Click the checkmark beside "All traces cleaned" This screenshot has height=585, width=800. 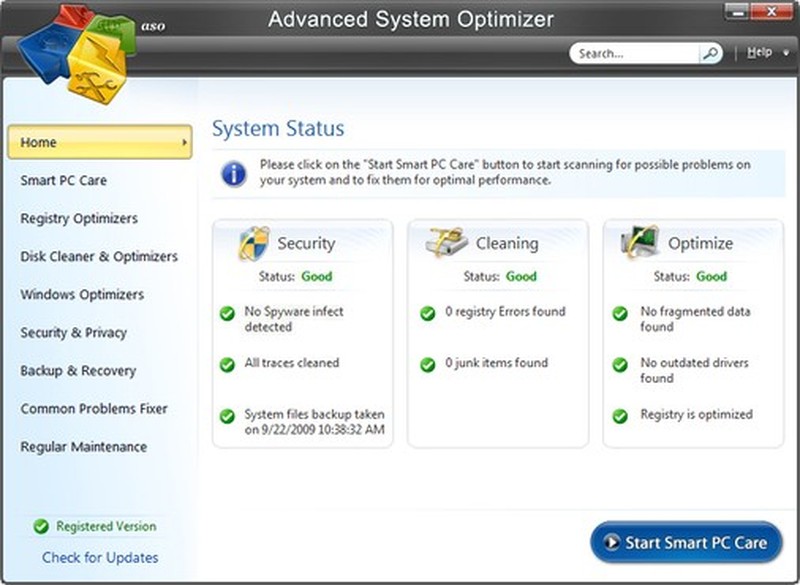[229, 362]
